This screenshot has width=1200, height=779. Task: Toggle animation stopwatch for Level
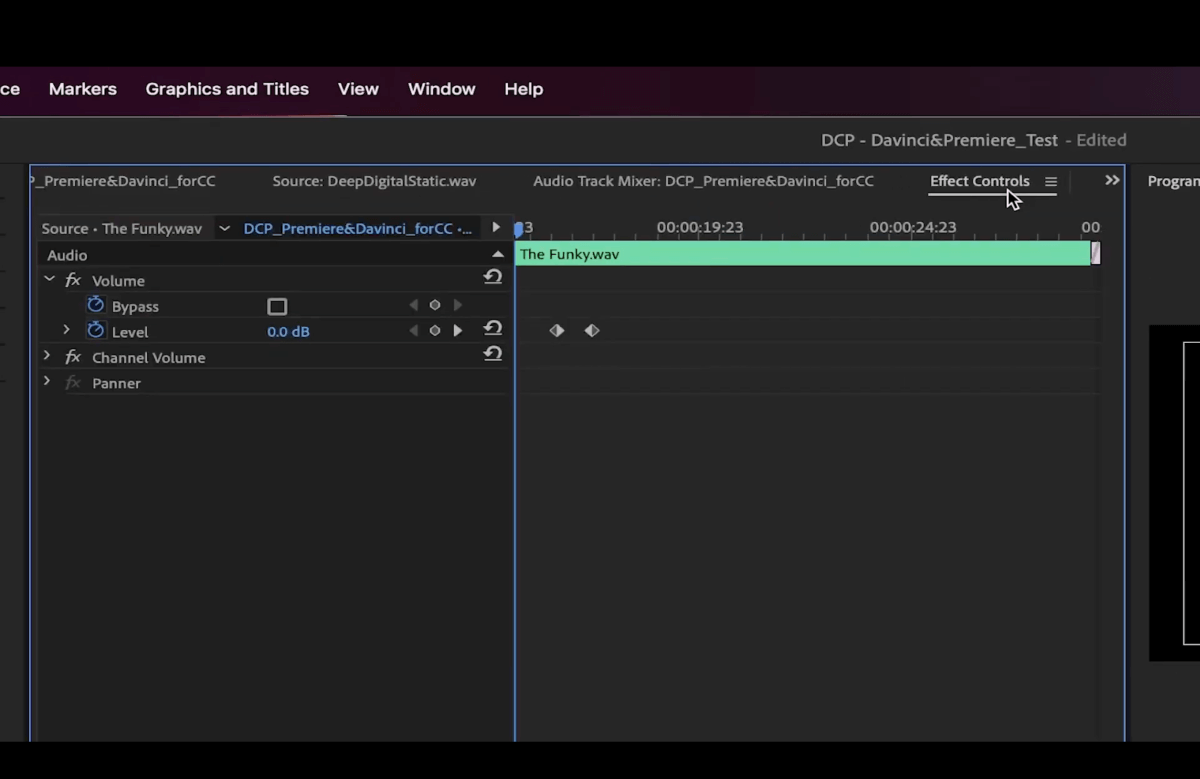pyautogui.click(x=96, y=330)
